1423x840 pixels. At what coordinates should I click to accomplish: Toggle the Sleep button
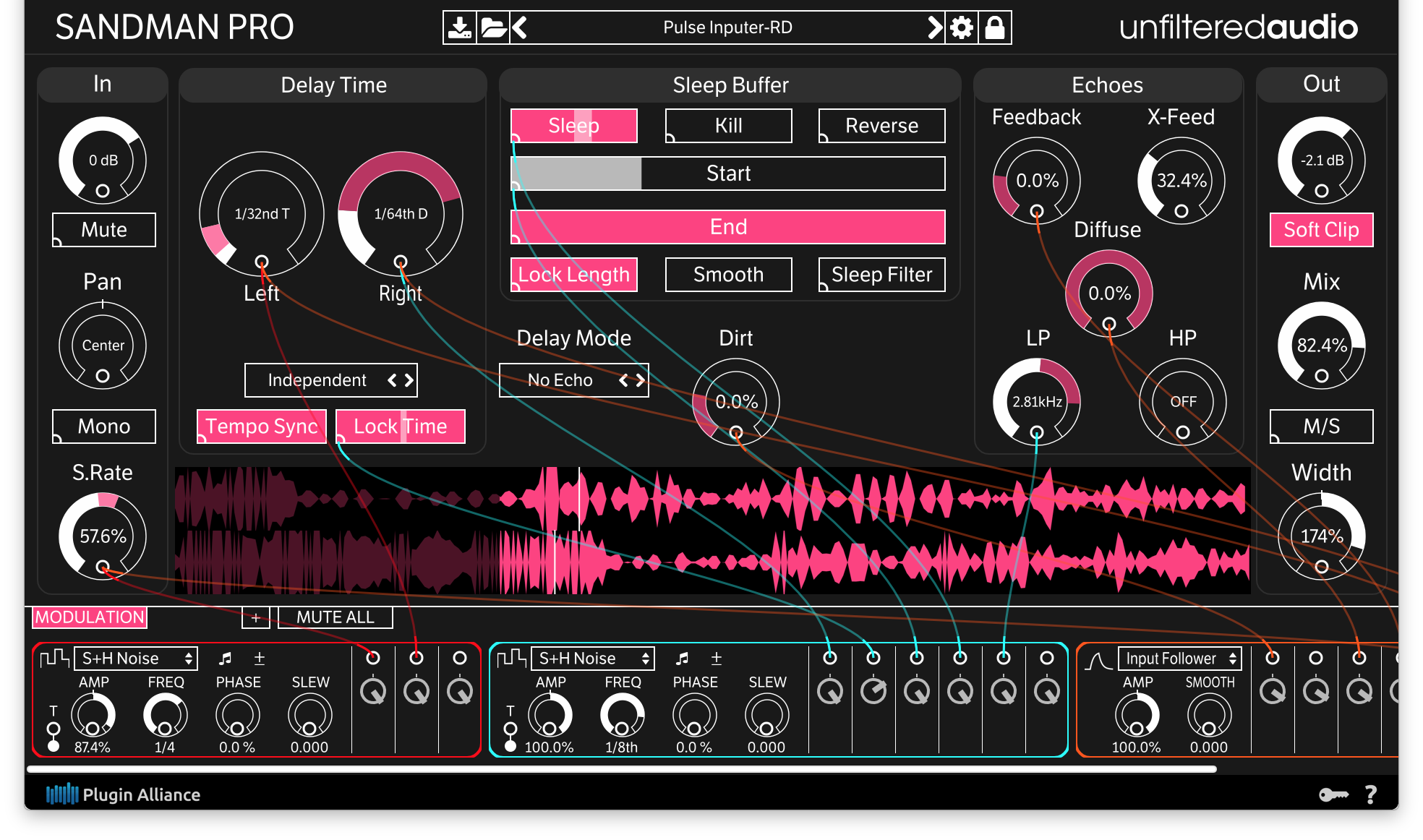click(574, 126)
